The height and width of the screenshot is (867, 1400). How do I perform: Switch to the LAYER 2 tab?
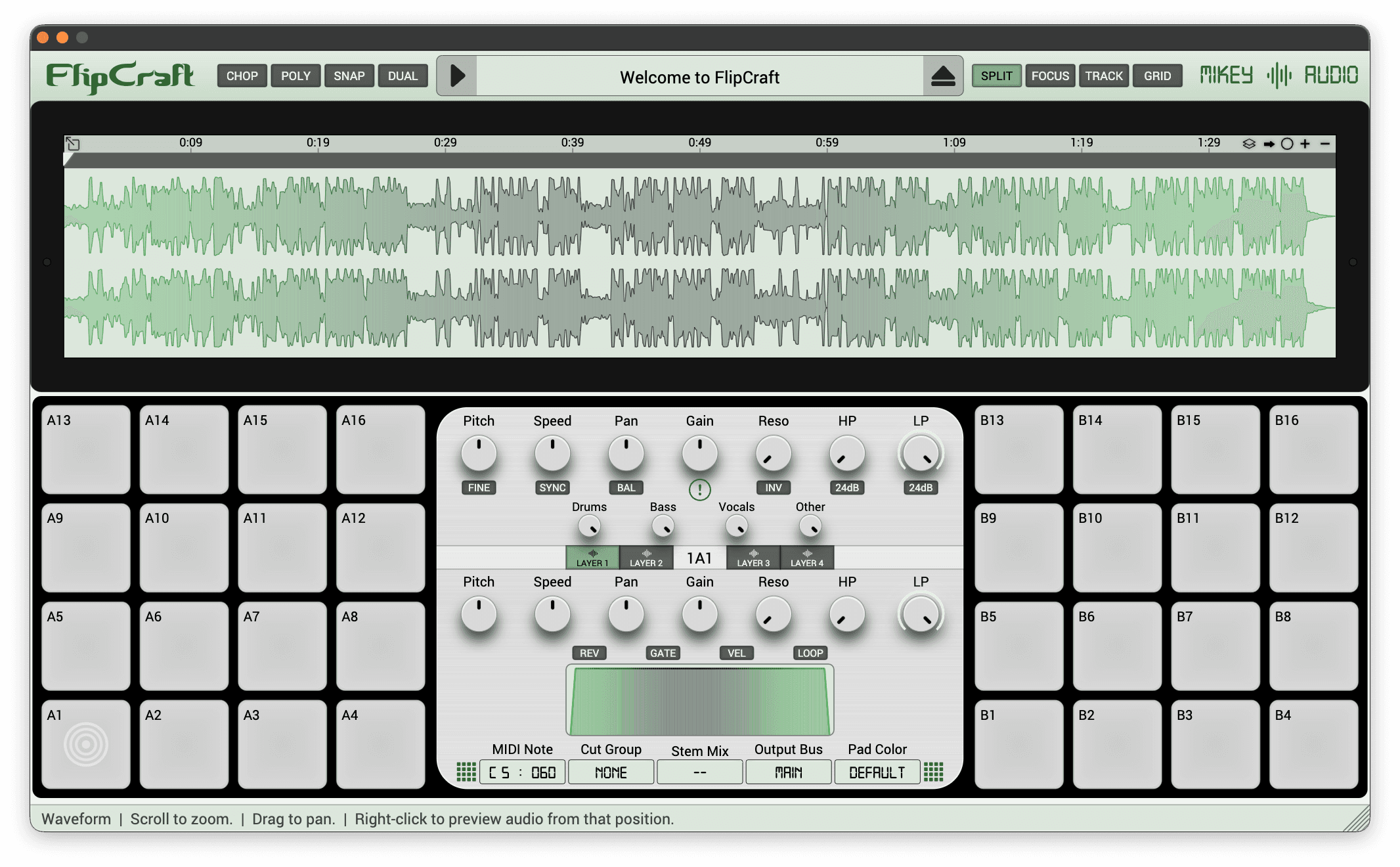(x=646, y=558)
